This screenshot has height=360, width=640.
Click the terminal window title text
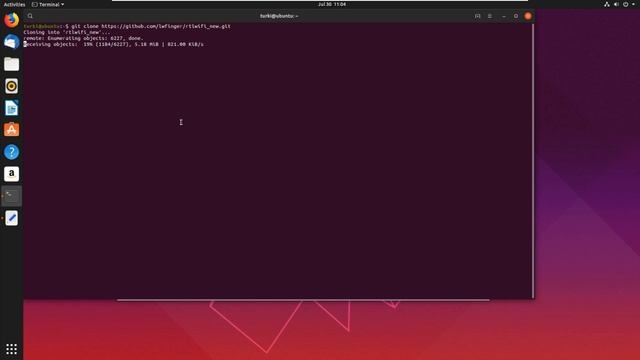point(279,16)
